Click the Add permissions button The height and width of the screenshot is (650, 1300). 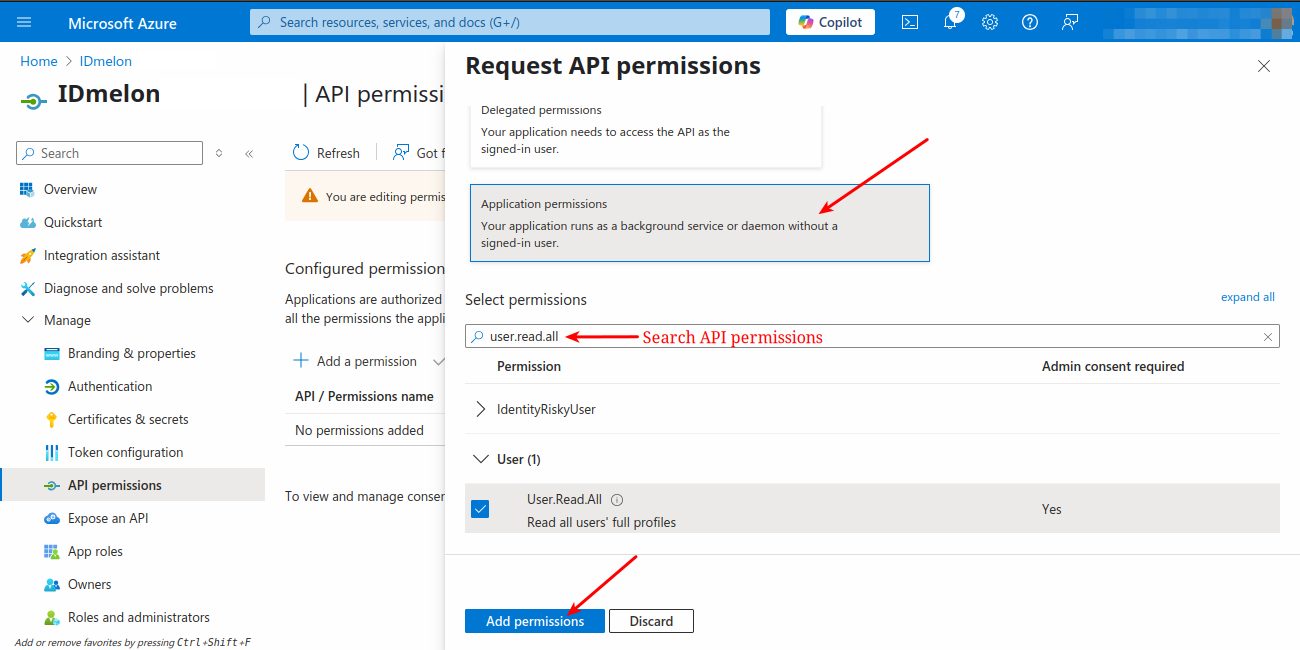pos(535,621)
